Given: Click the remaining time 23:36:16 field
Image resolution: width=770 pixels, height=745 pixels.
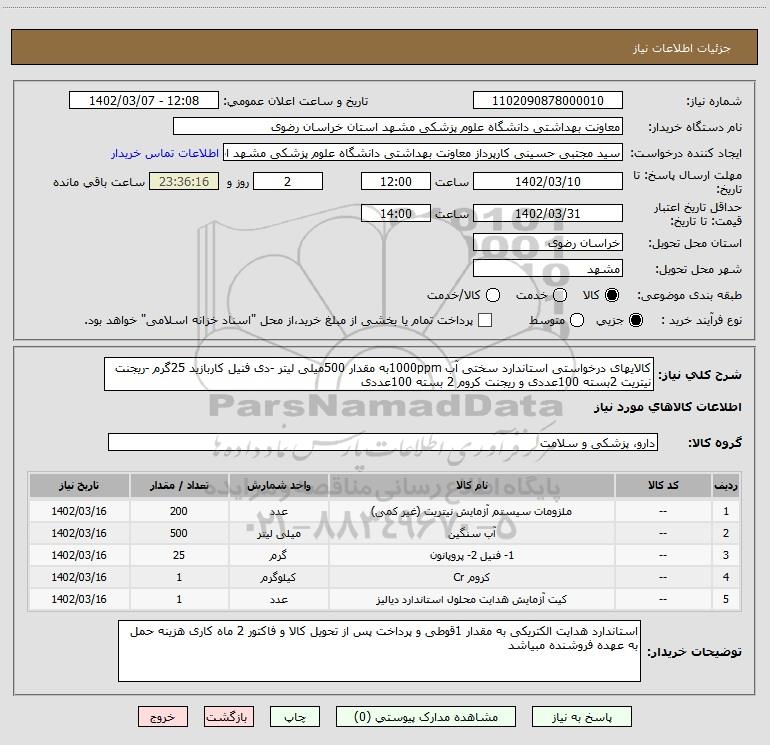Looking at the screenshot, I should 184,181.
